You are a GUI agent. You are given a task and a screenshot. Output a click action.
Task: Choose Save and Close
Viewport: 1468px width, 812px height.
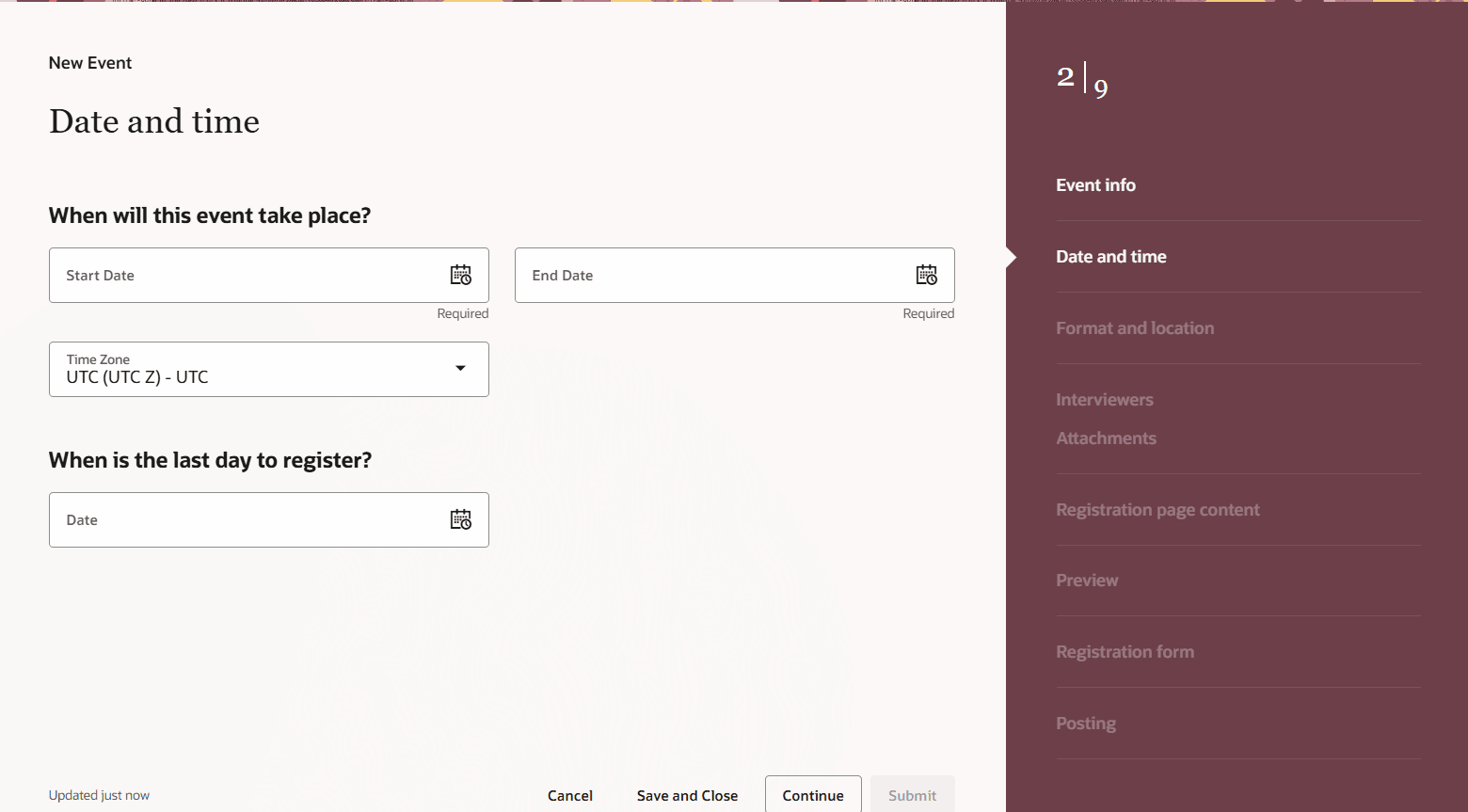pyautogui.click(x=687, y=795)
